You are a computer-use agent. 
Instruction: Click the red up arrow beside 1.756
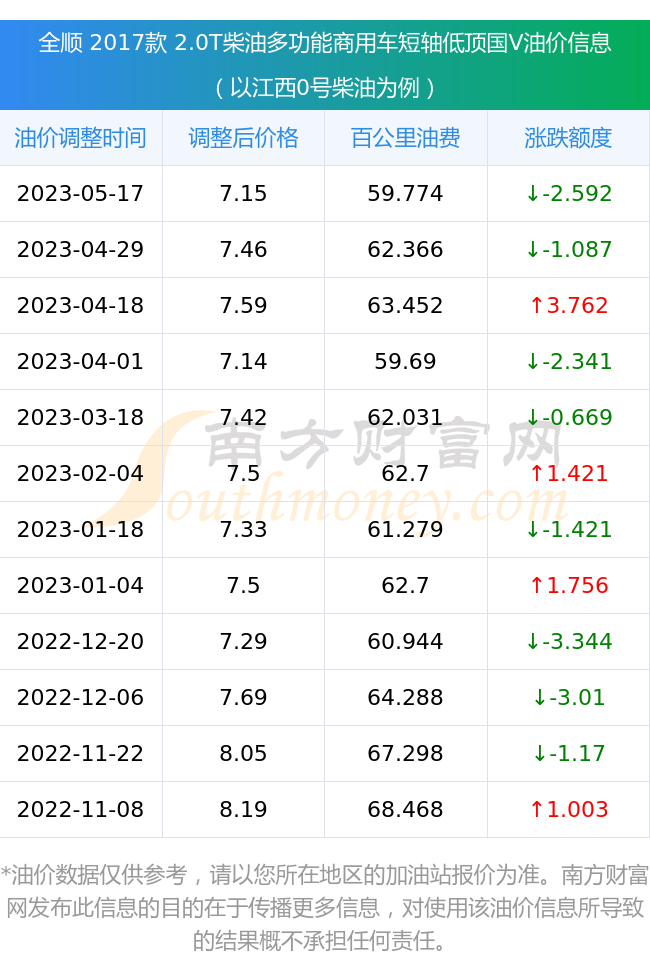[x=537, y=585]
